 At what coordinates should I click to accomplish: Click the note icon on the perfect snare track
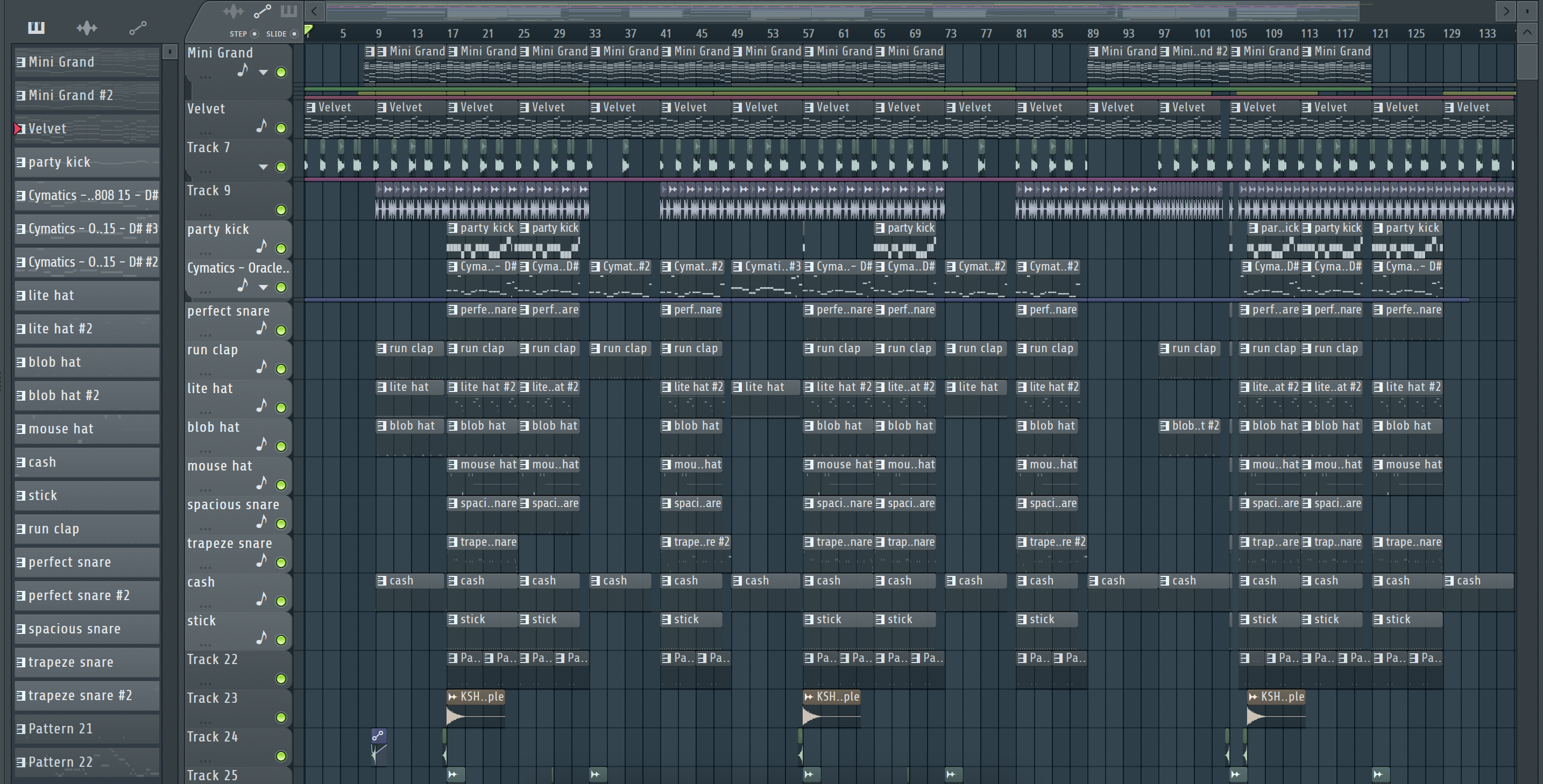[261, 328]
